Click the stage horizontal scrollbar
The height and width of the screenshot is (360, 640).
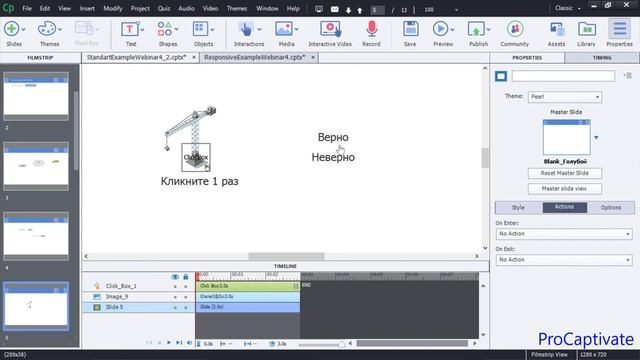click(286, 256)
